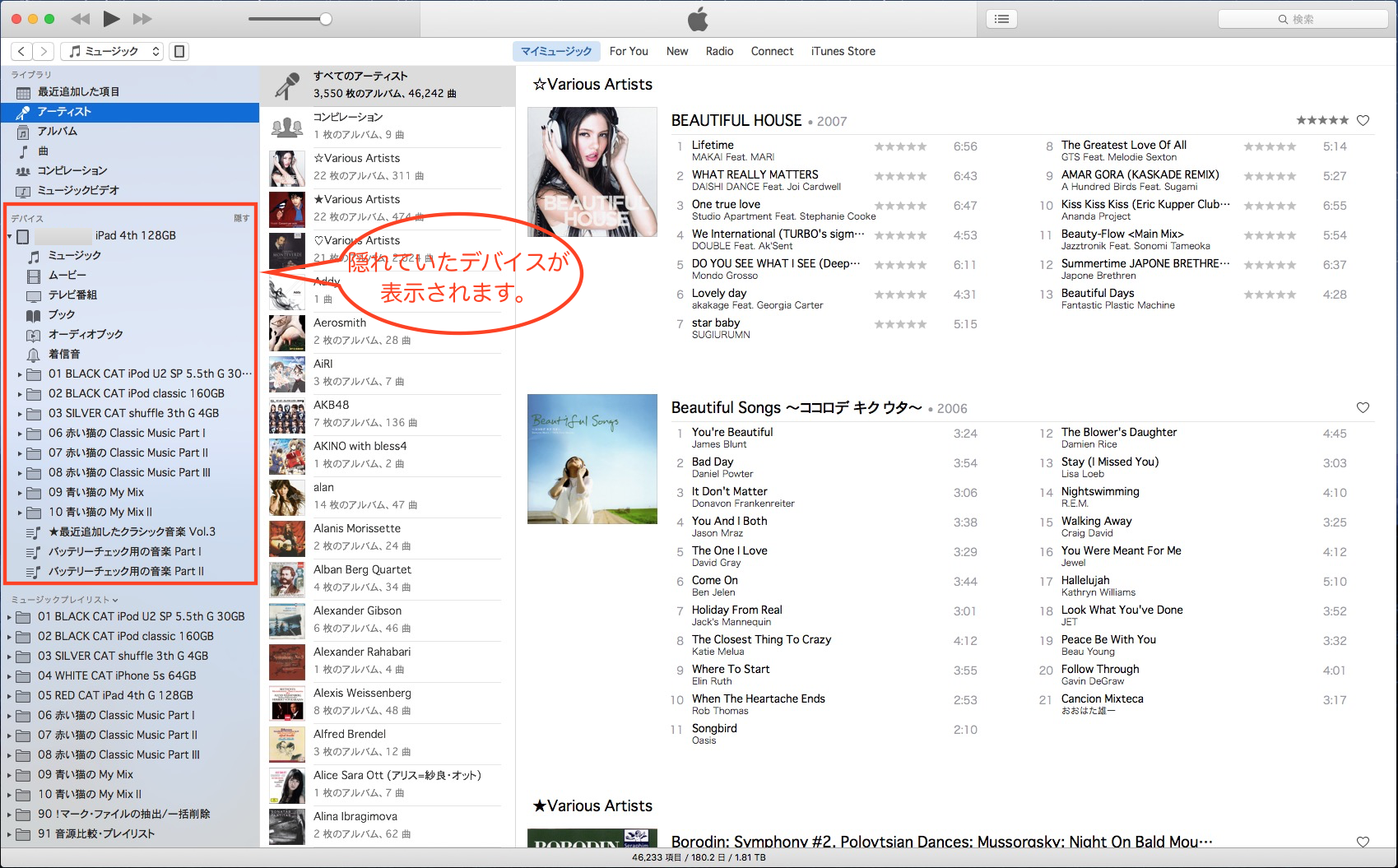Click the volume slider knob
Viewport: 1398px width, 868px height.
click(x=326, y=19)
